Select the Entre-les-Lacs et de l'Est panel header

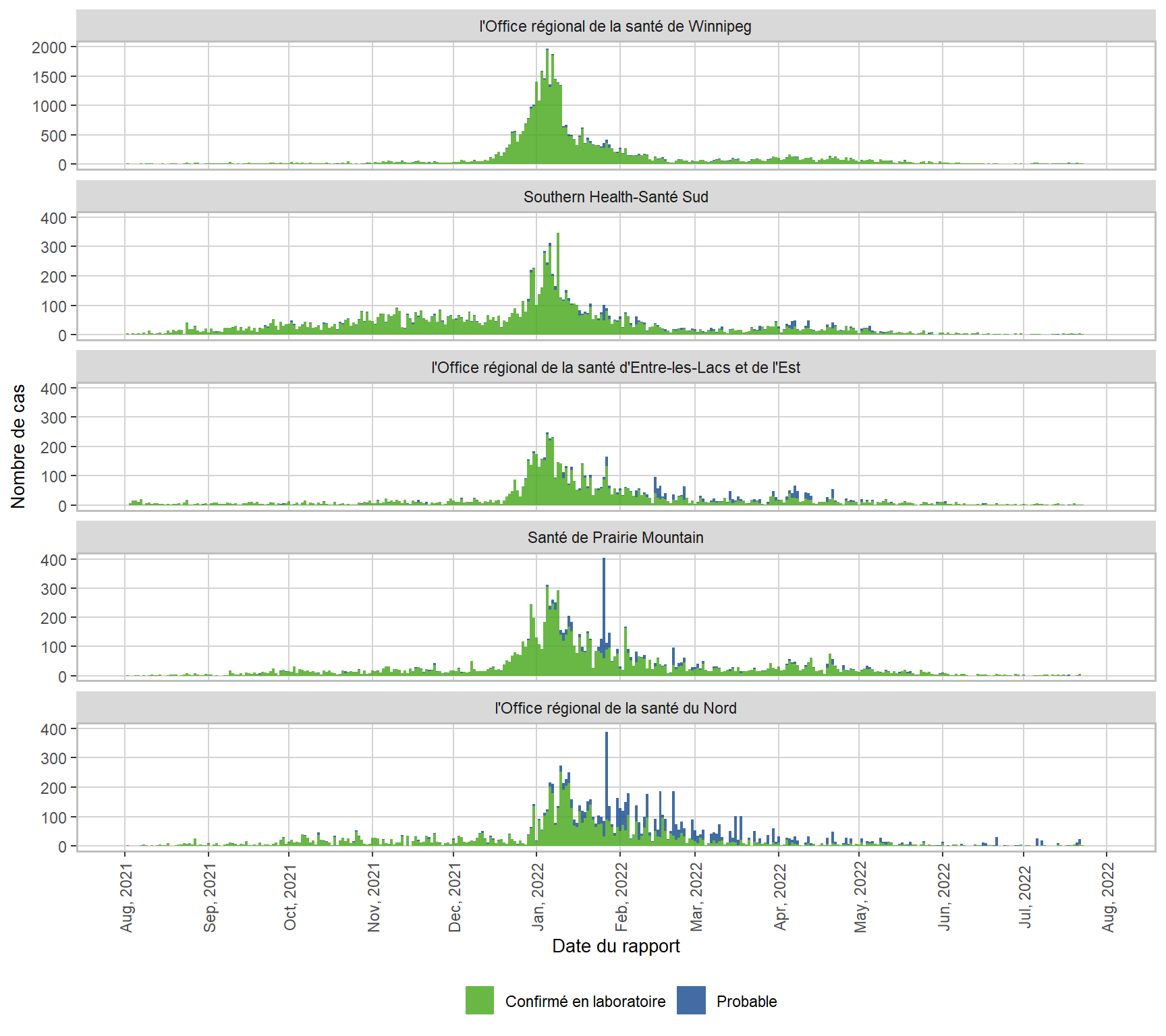point(615,368)
